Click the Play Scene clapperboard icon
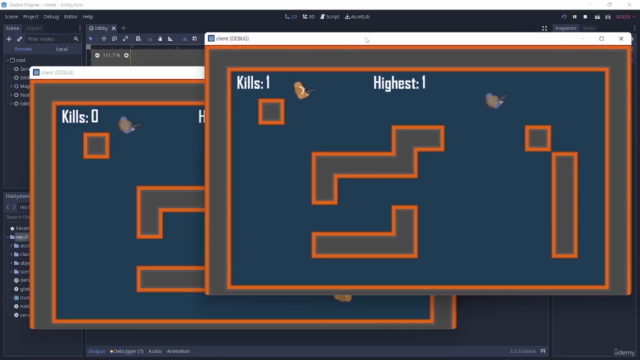The width and height of the screenshot is (640, 360). [x=597, y=17]
